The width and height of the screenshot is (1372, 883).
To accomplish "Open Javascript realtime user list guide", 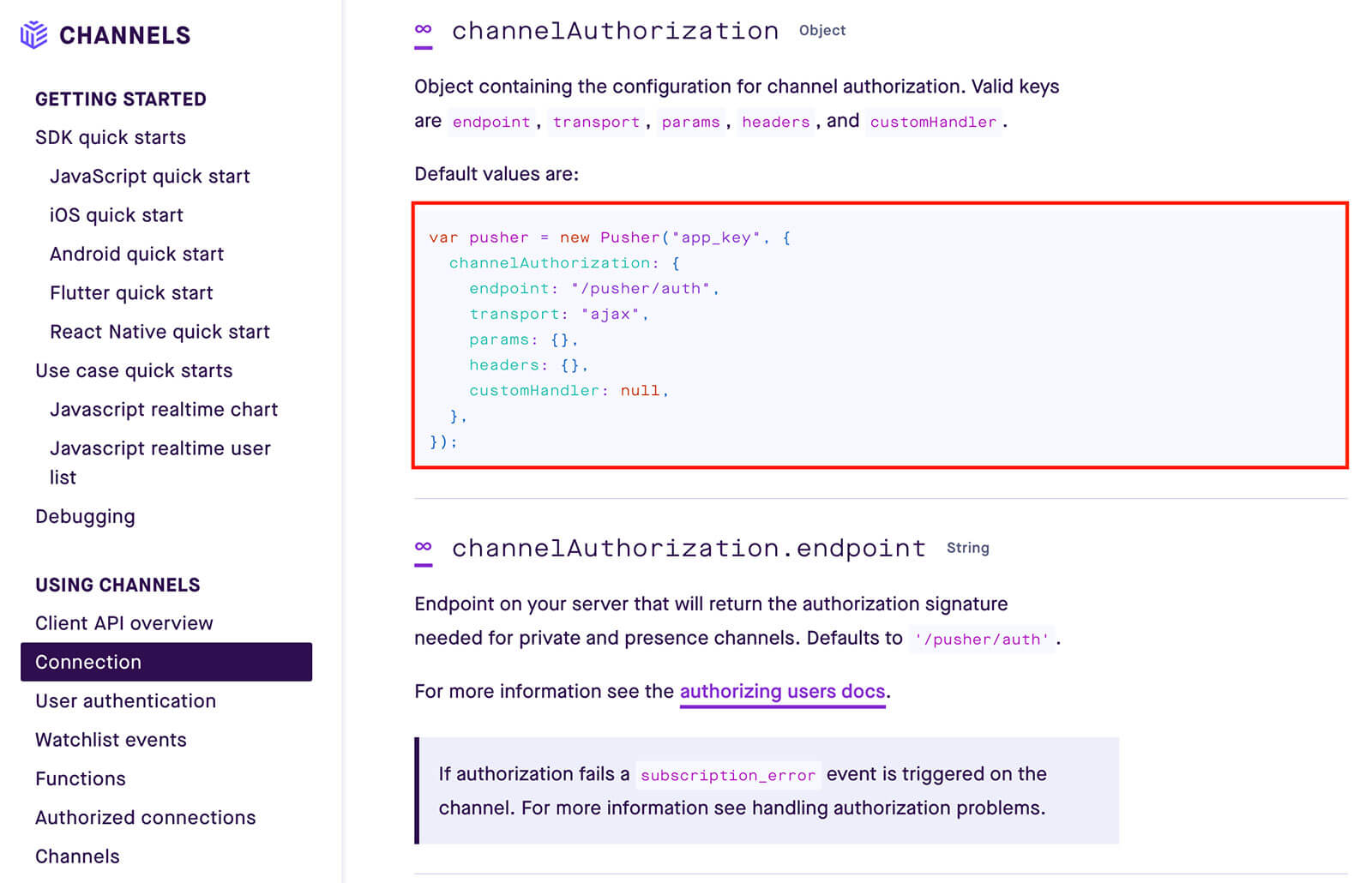I will tap(159, 448).
